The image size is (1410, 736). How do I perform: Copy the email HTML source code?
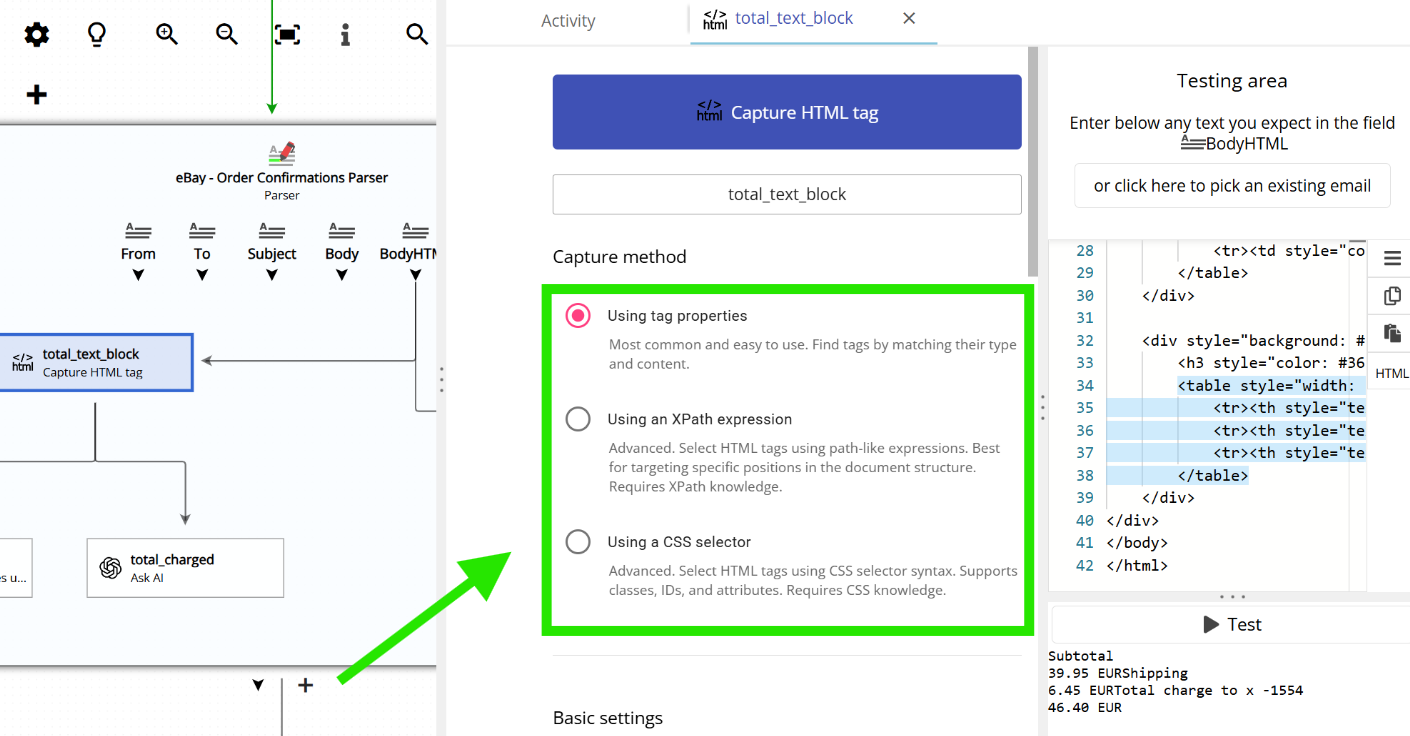click(x=1391, y=295)
